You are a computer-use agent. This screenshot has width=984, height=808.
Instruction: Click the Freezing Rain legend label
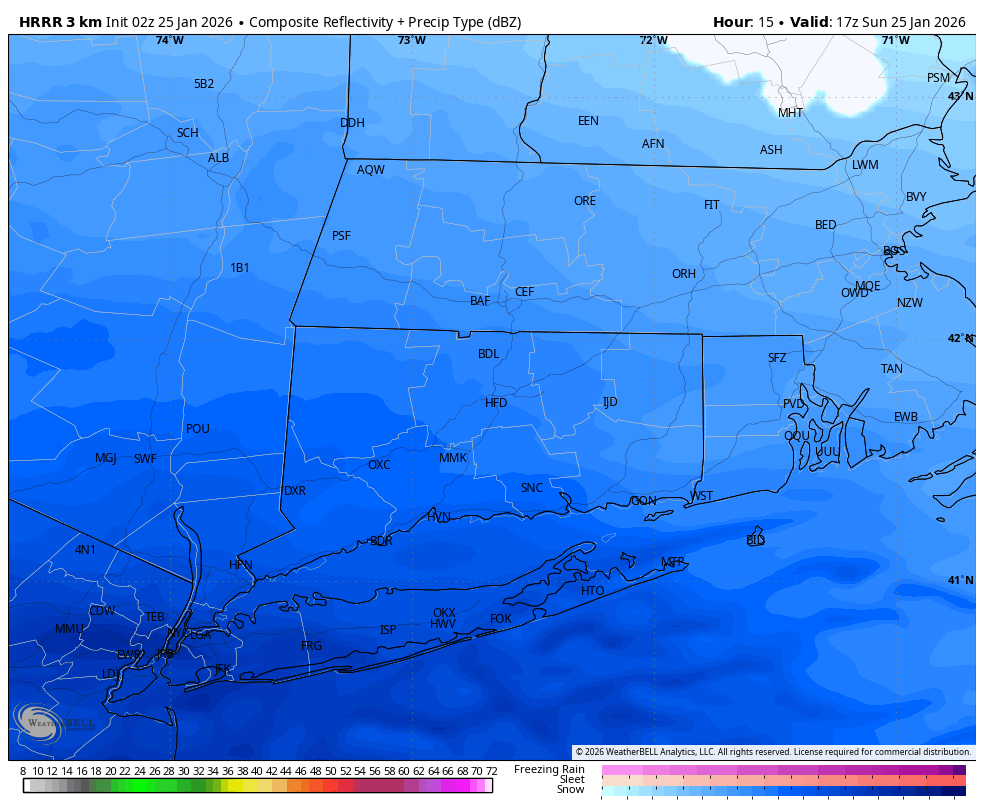pyautogui.click(x=549, y=769)
